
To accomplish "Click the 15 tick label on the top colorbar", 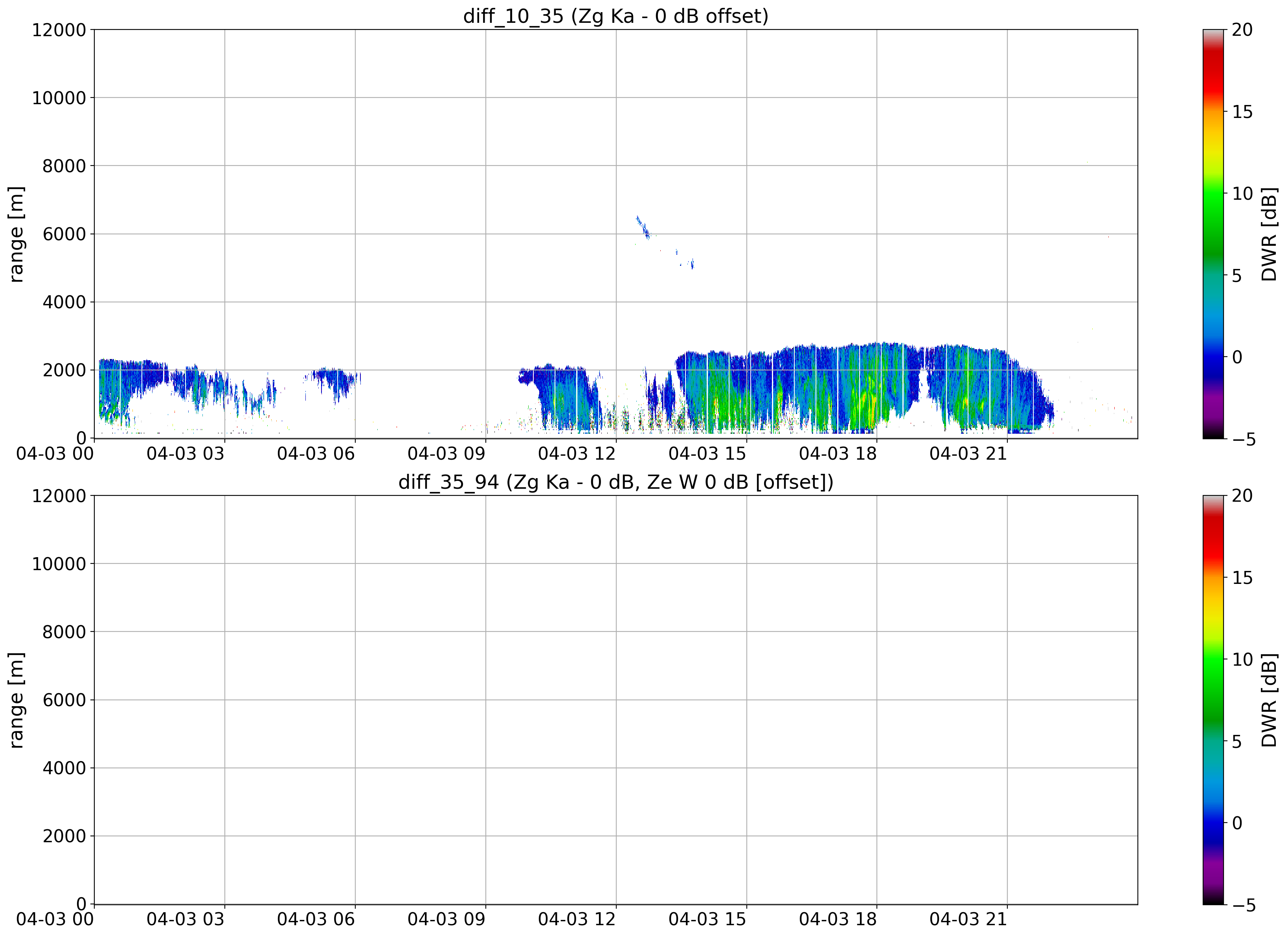I will (1242, 112).
